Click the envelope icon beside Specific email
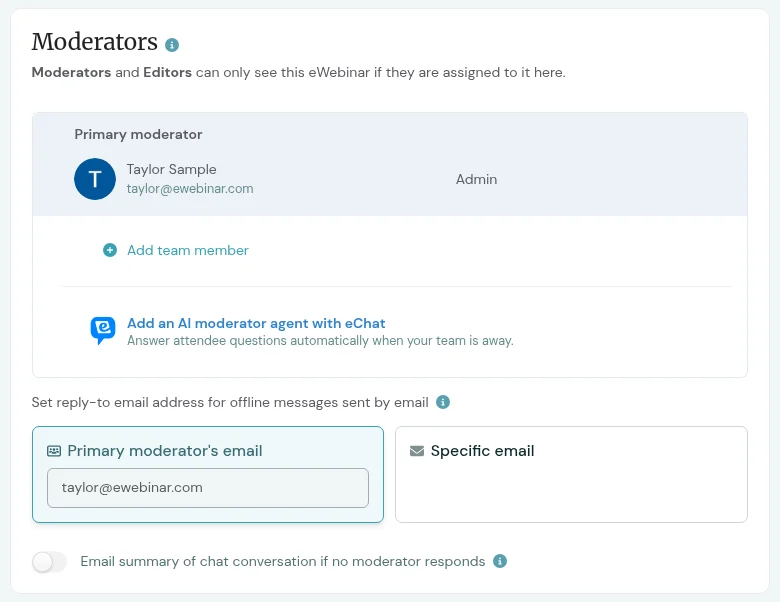Image resolution: width=780 pixels, height=602 pixels. coord(417,451)
